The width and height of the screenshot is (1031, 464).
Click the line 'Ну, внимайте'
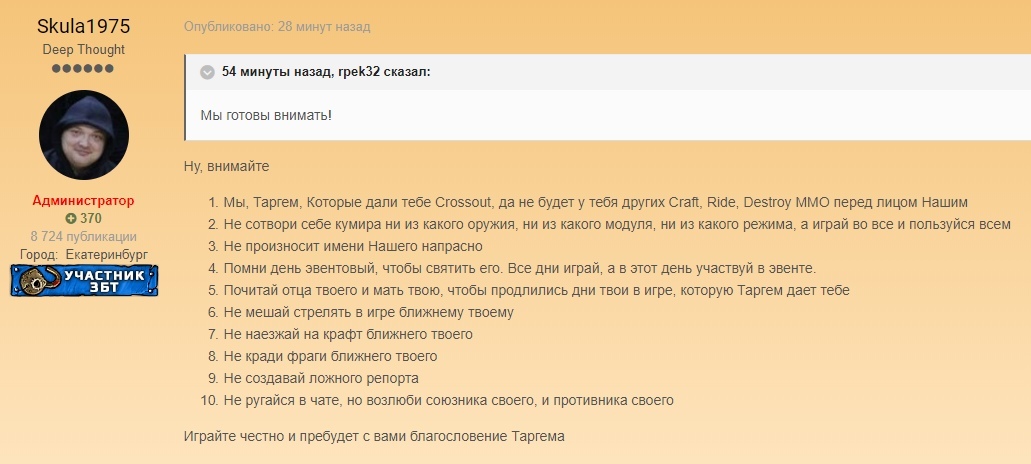point(227,167)
